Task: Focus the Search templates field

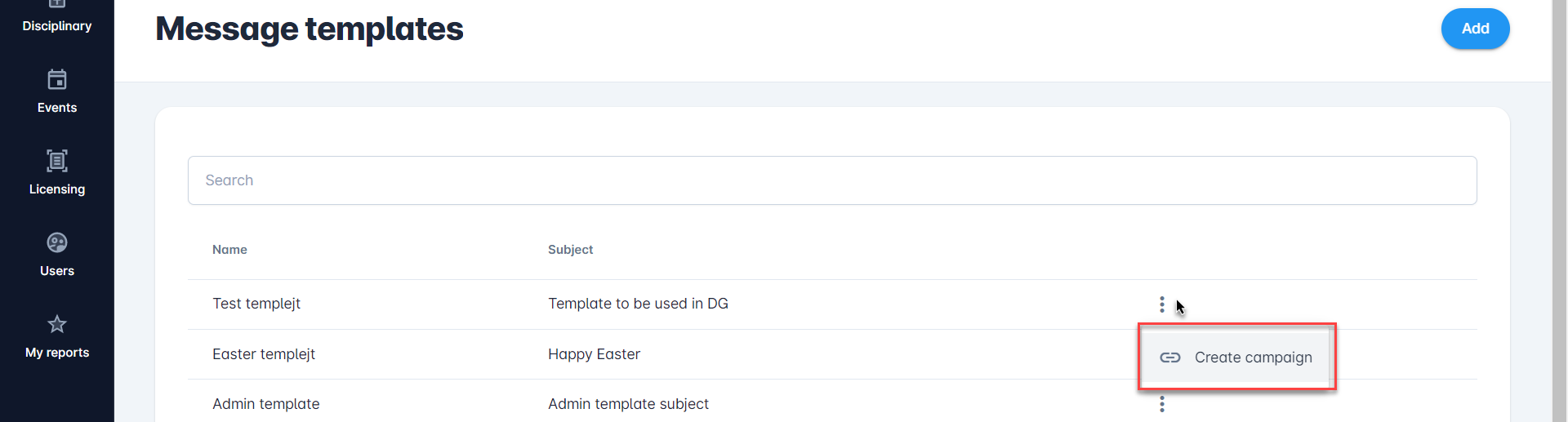Action: click(x=831, y=180)
